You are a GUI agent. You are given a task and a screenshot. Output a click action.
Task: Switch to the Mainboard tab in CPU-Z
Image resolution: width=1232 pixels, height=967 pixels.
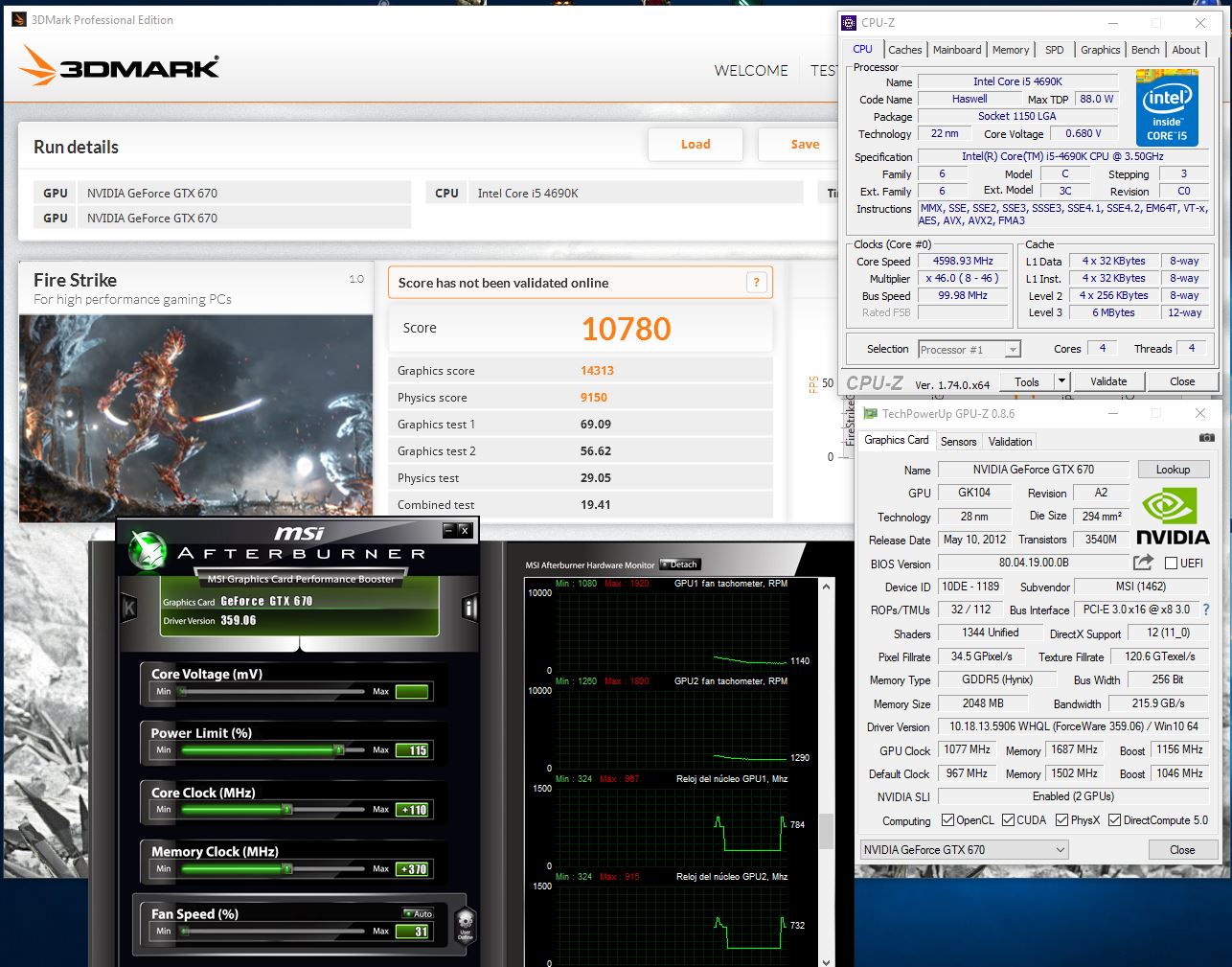click(x=957, y=50)
